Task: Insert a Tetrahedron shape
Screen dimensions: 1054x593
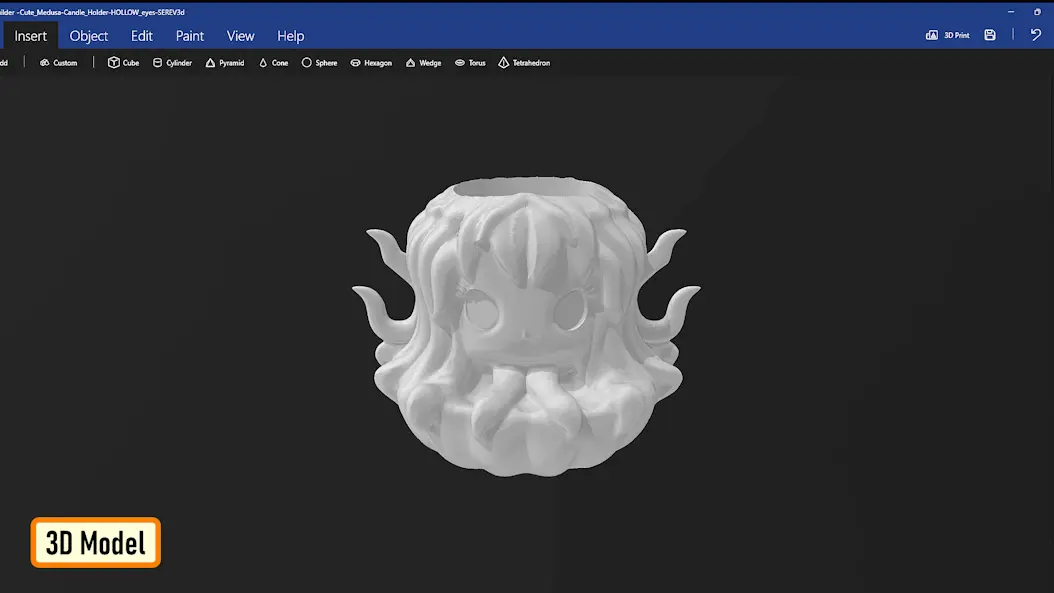Action: tap(524, 63)
